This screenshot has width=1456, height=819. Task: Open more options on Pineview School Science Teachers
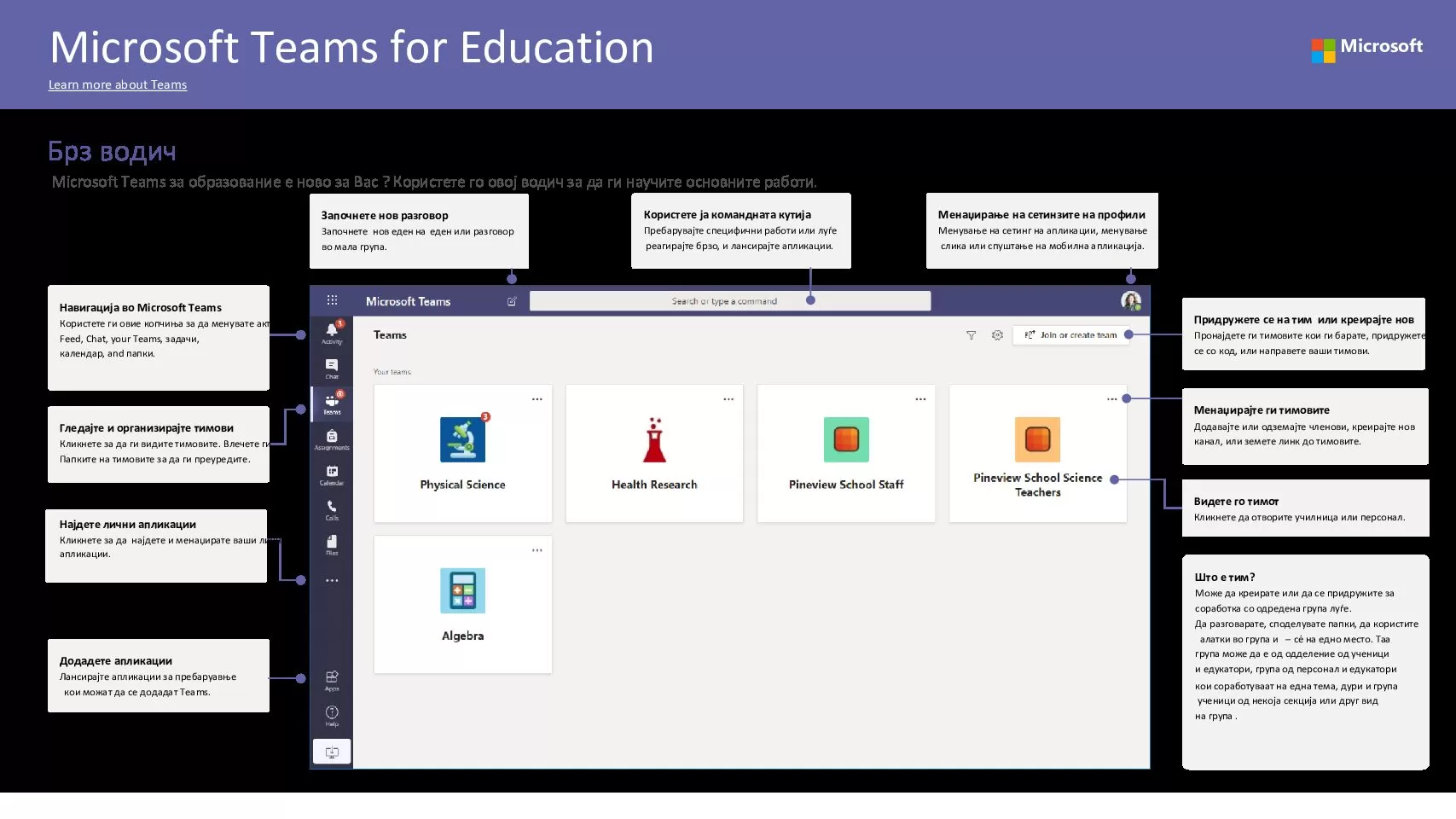pos(1111,399)
